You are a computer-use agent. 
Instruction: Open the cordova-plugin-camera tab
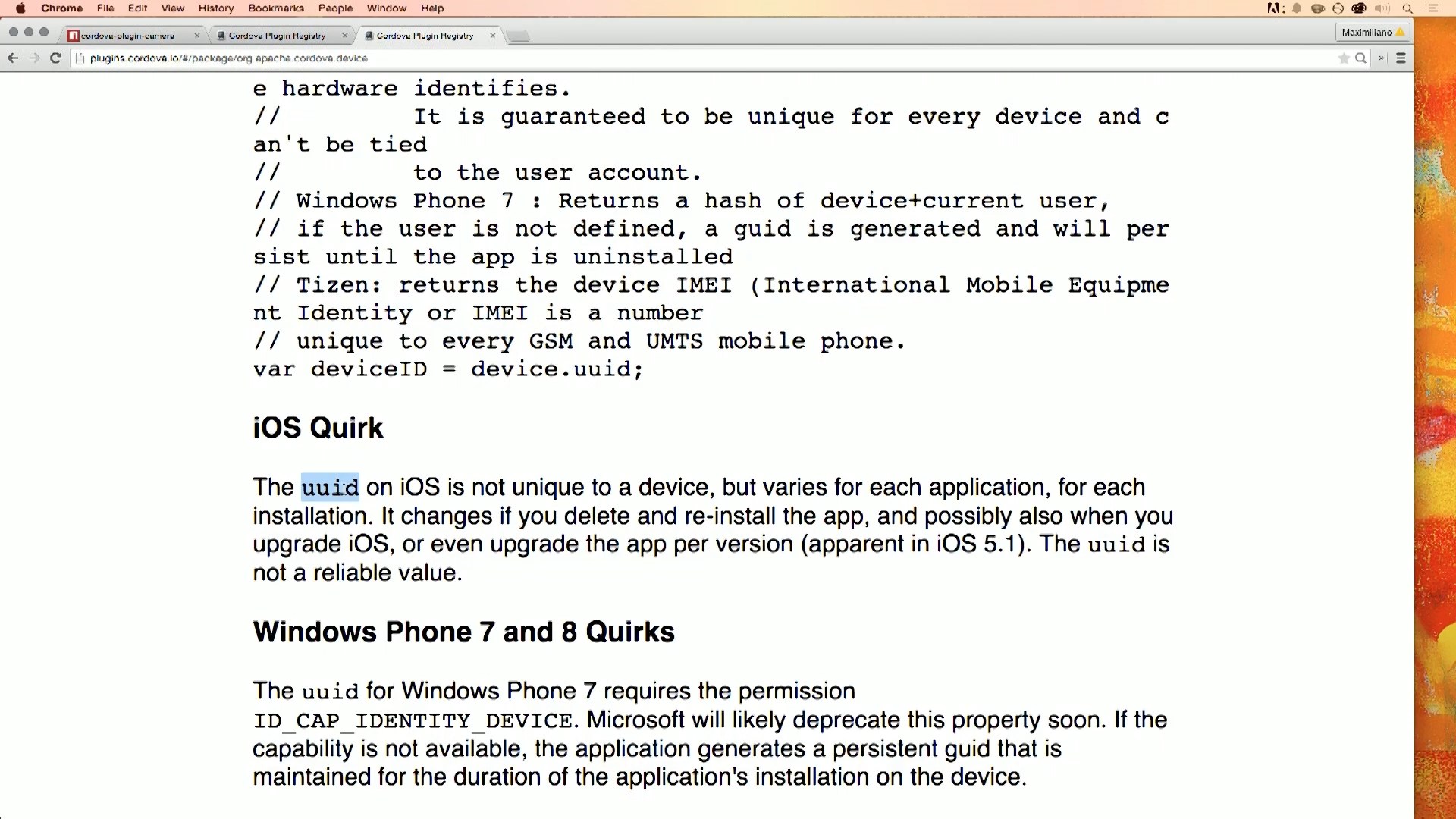point(128,35)
